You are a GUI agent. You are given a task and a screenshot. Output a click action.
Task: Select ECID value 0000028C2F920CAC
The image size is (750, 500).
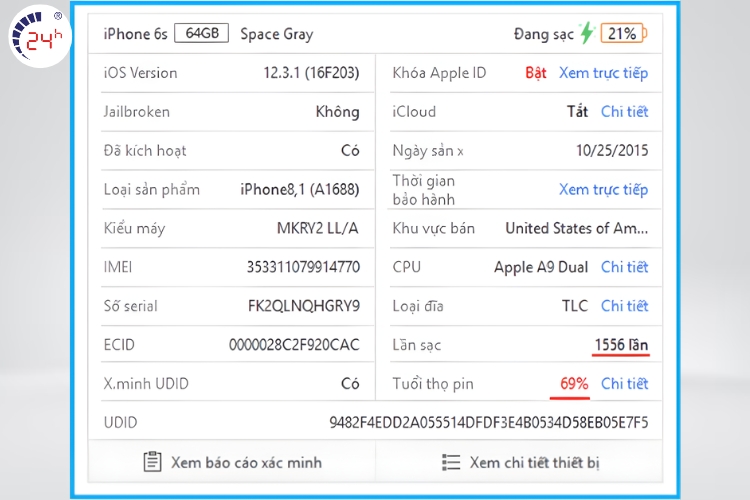(294, 345)
